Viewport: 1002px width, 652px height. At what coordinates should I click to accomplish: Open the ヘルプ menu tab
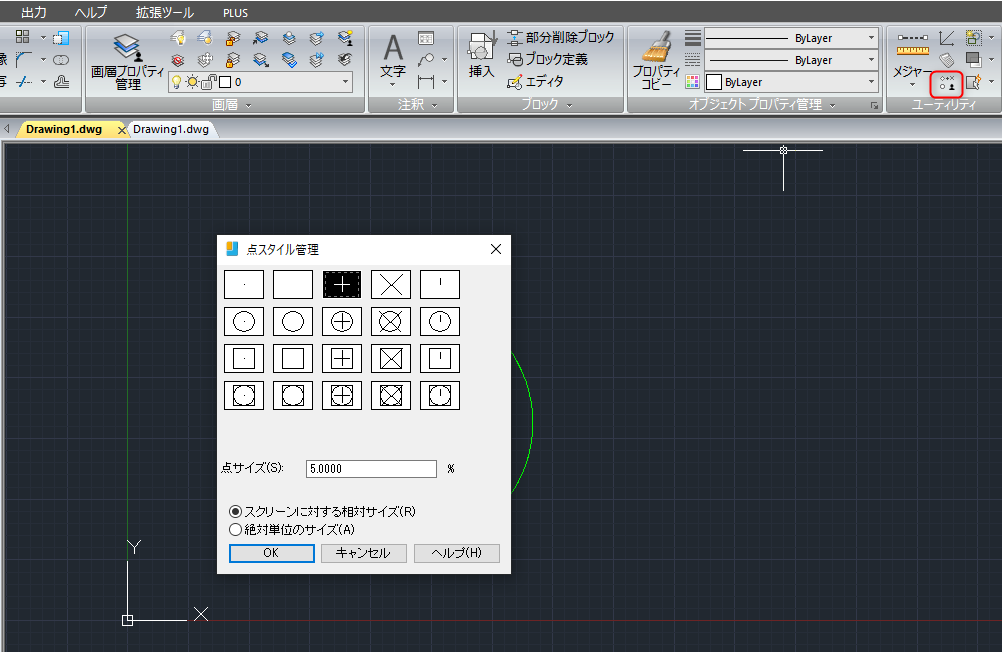(90, 13)
